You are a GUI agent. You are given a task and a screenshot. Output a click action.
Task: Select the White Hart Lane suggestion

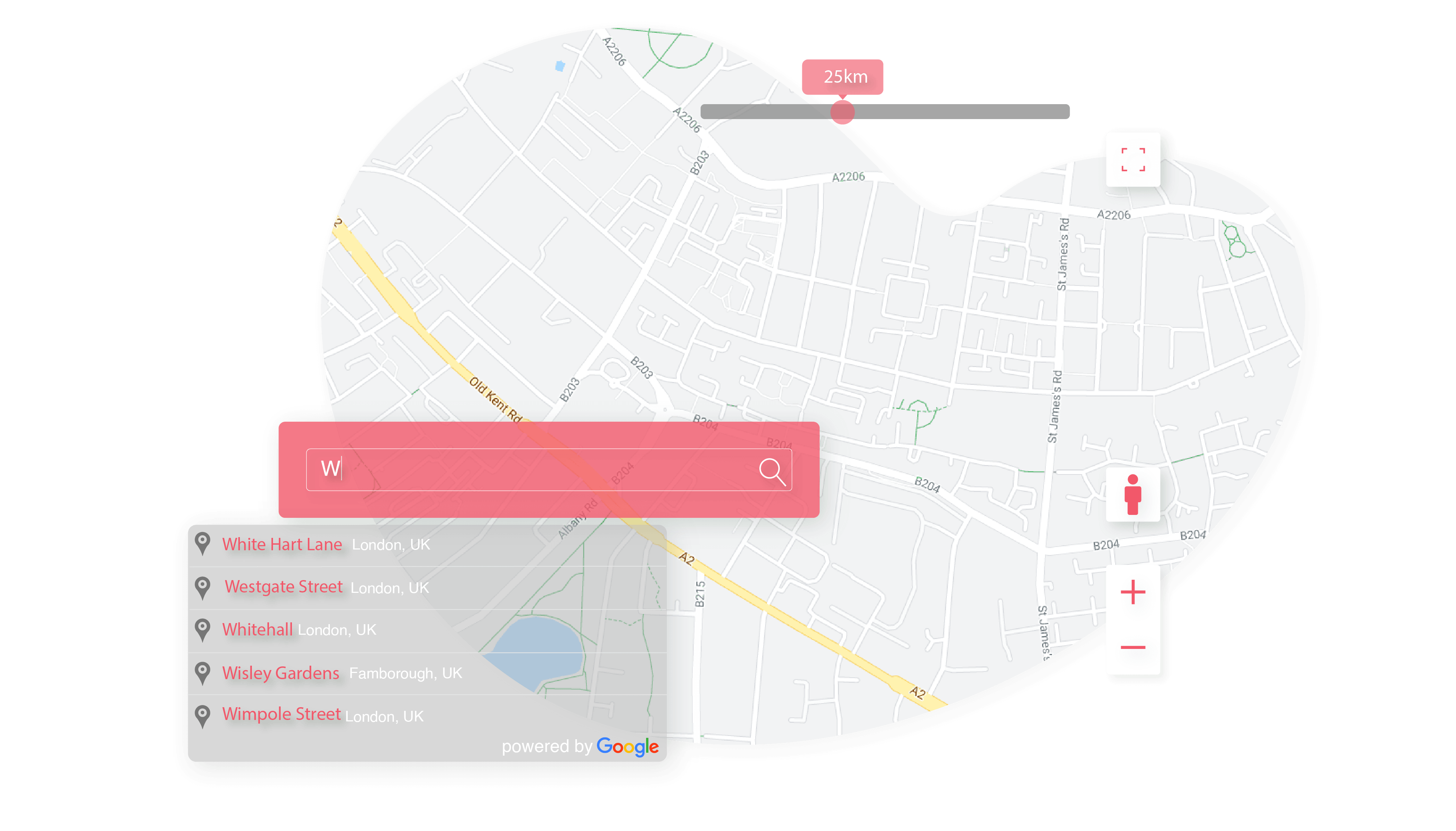click(x=282, y=544)
